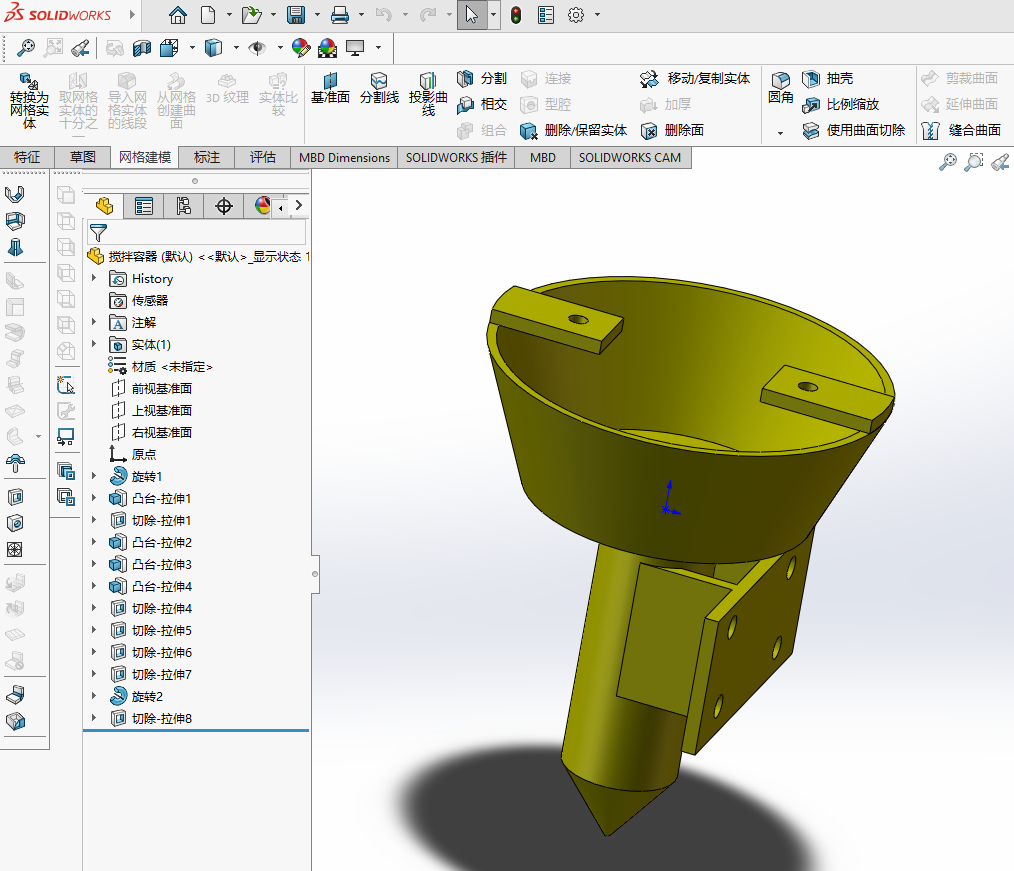Switch to the SOLIDWORKS CAM tab

point(630,157)
